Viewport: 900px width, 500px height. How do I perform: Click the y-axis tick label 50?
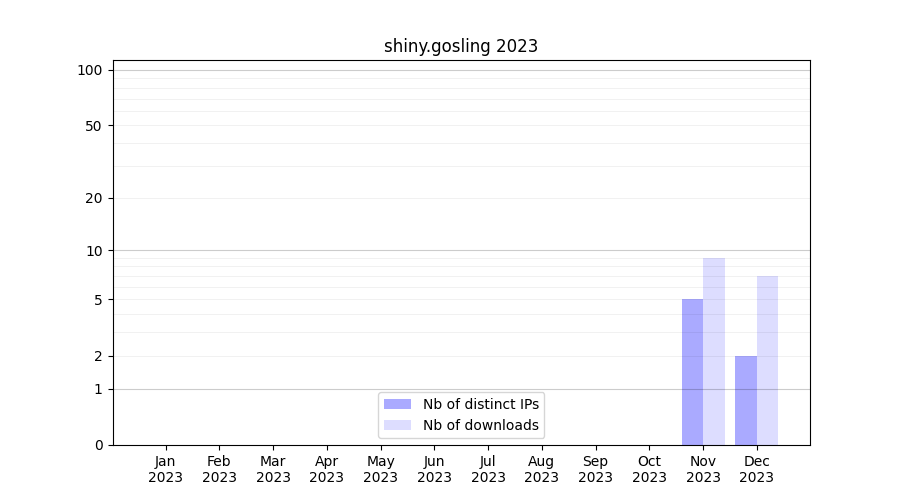coord(94,126)
